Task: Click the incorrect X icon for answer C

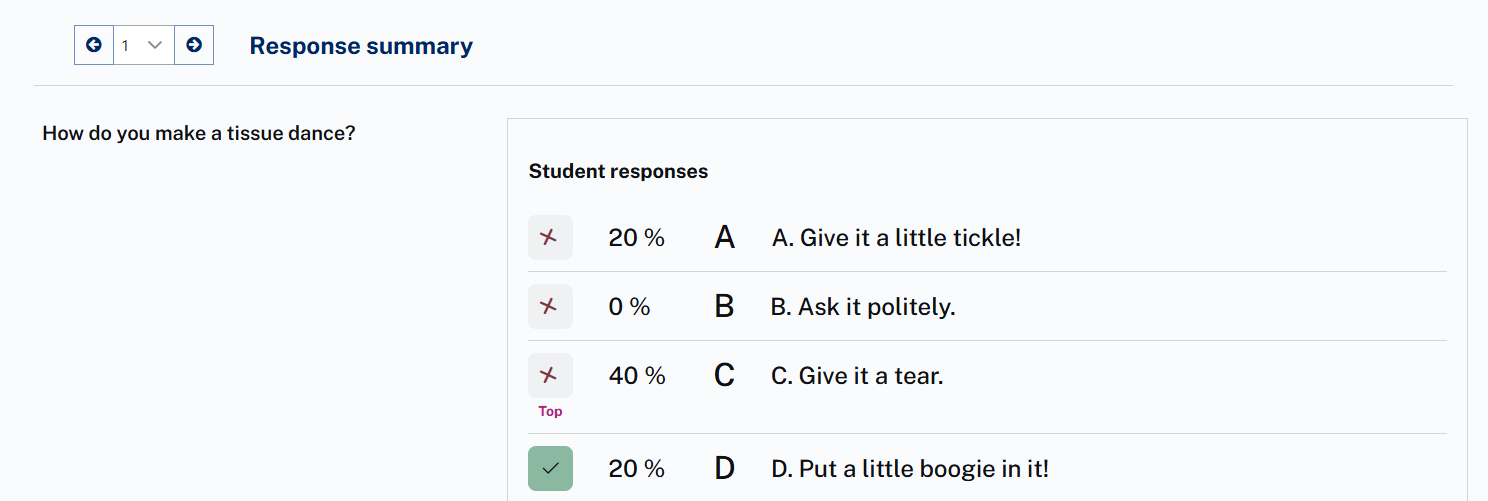Action: pyautogui.click(x=550, y=376)
